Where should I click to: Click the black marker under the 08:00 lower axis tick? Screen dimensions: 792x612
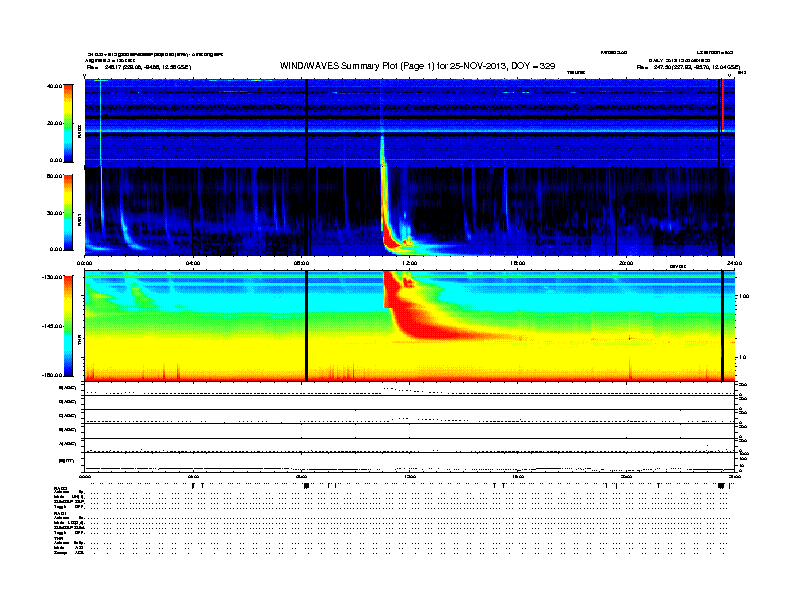(x=306, y=485)
